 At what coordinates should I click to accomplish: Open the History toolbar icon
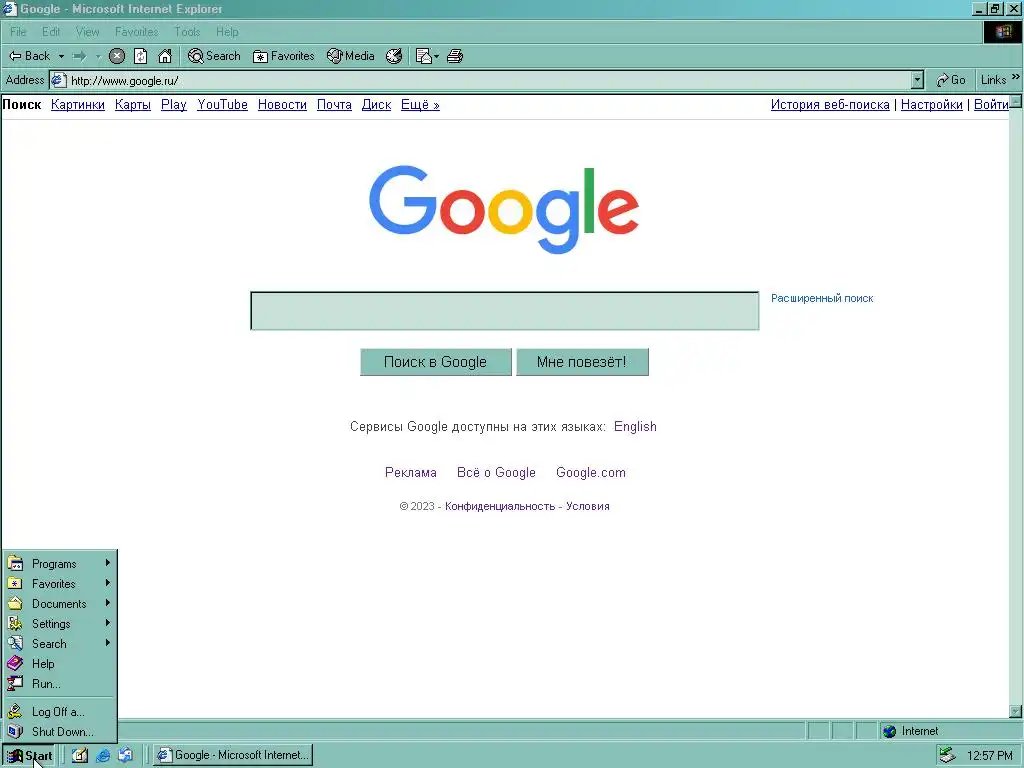394,56
